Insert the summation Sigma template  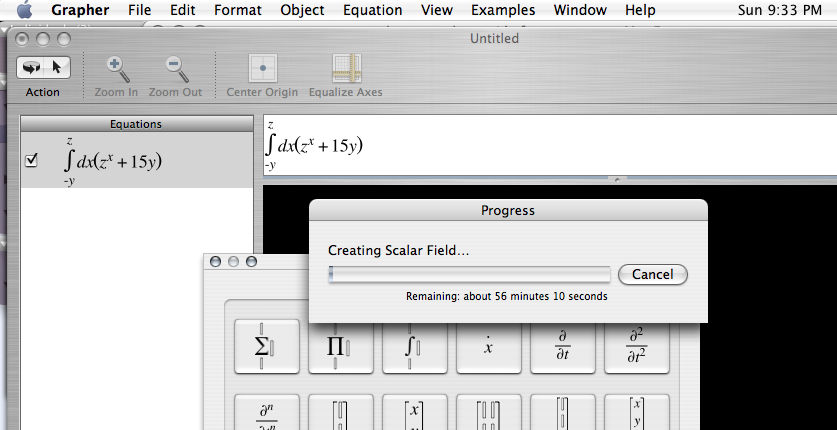[267, 347]
